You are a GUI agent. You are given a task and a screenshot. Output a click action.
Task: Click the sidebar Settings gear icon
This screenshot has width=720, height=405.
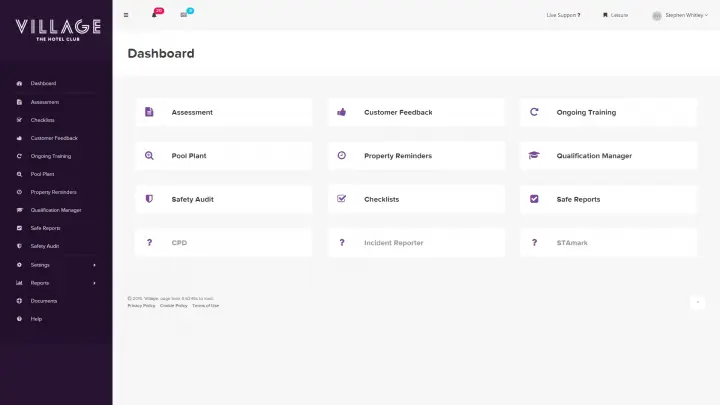tap(19, 265)
